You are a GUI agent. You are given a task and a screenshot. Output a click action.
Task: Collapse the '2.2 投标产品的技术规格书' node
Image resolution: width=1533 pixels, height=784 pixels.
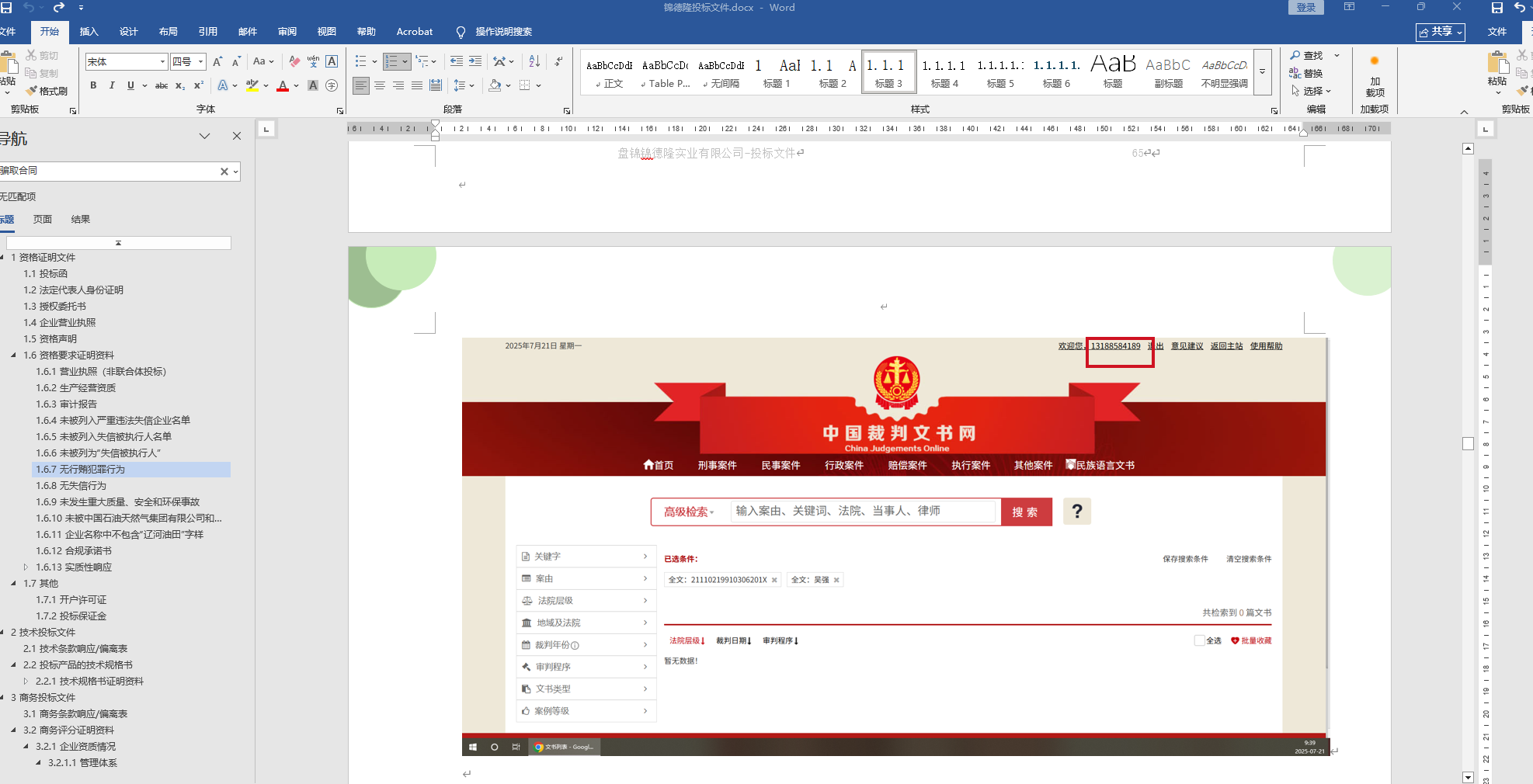(x=13, y=664)
